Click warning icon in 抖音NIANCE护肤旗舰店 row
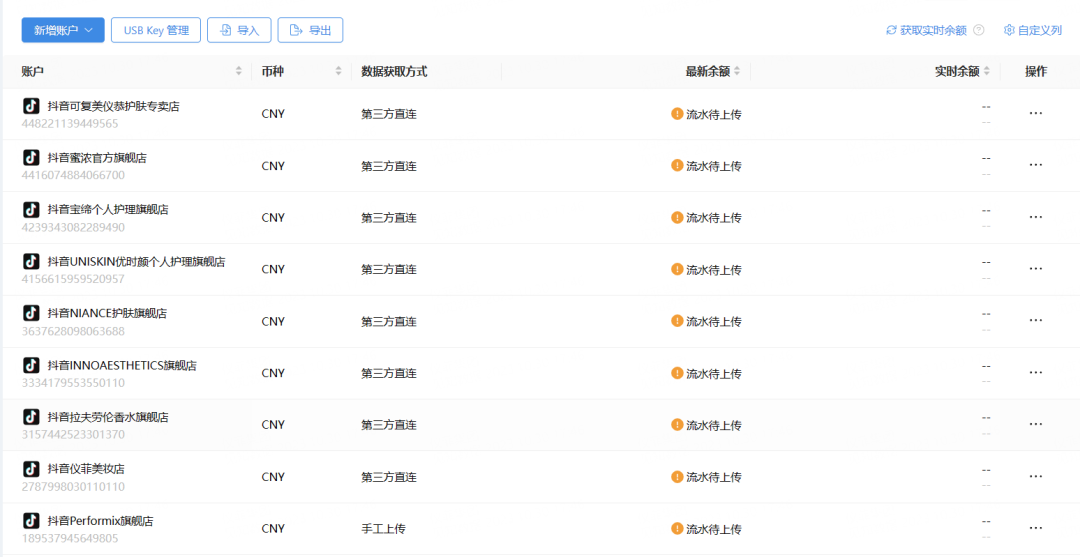This screenshot has width=1080, height=557. pyautogui.click(x=677, y=321)
